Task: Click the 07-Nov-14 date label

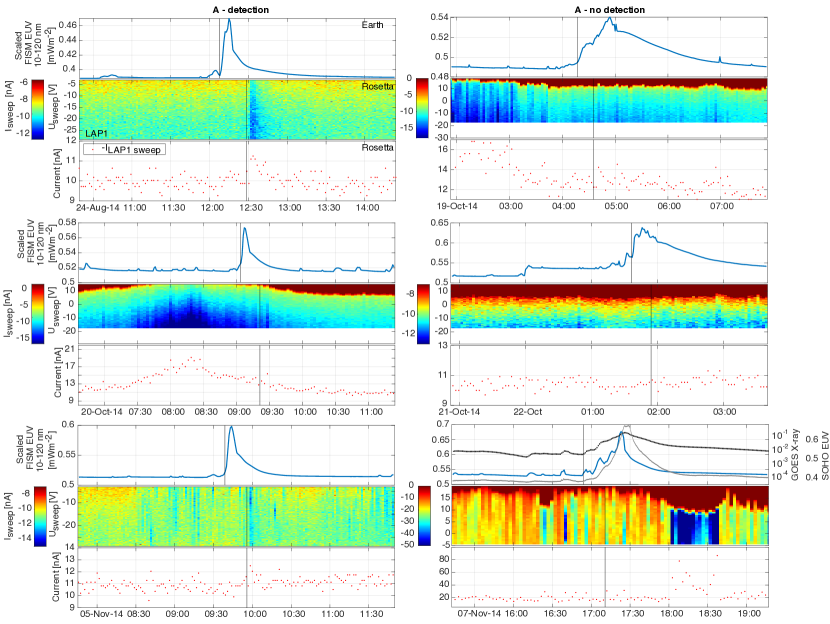Action: point(480,613)
